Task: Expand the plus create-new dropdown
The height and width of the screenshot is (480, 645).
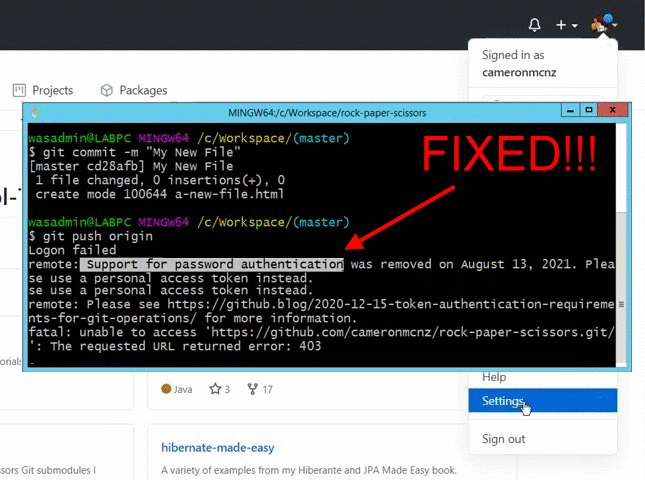Action: coord(567,25)
